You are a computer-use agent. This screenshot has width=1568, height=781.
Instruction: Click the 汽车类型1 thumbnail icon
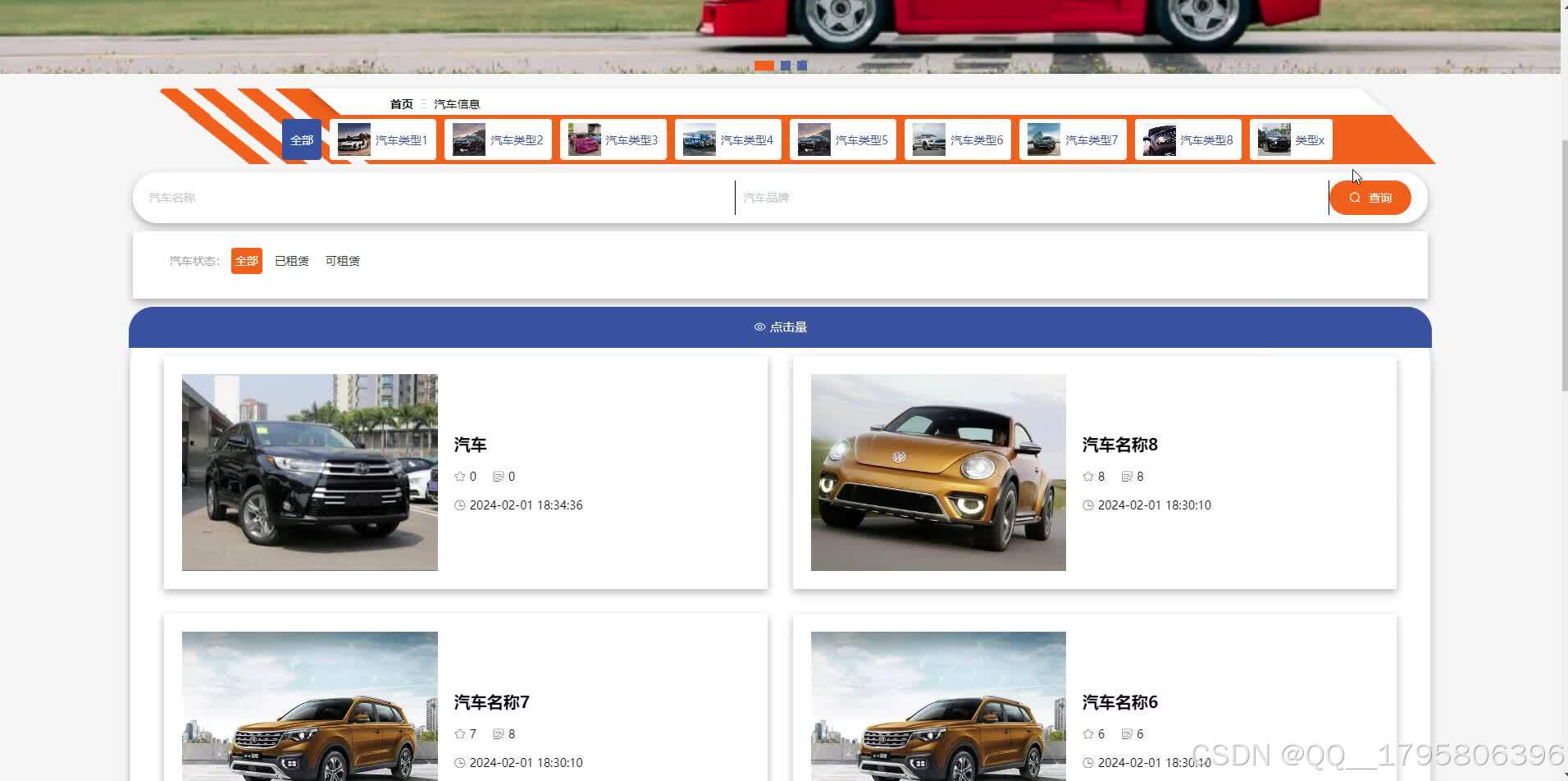[x=354, y=139]
